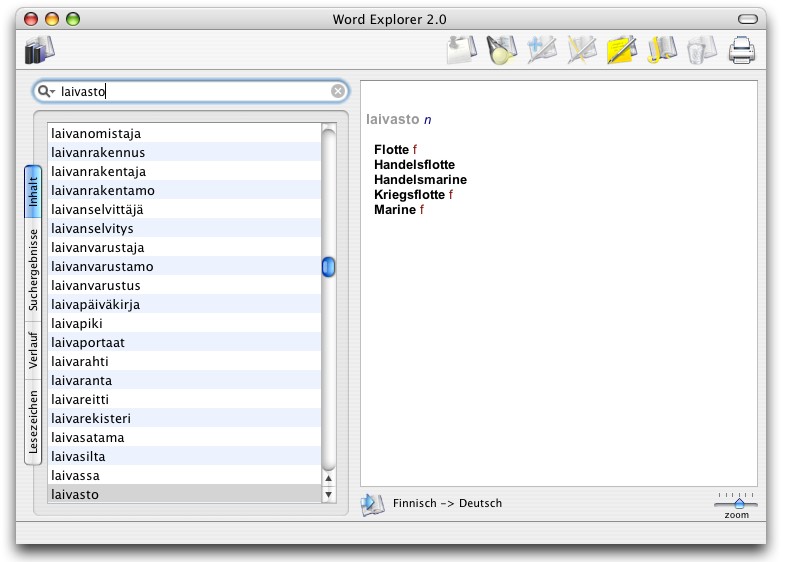The image size is (793, 562).
Task: Open the Verlauf tab
Action: [33, 350]
